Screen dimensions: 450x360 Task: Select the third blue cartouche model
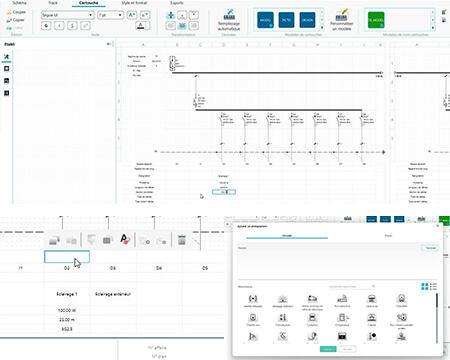pyautogui.click(x=307, y=20)
